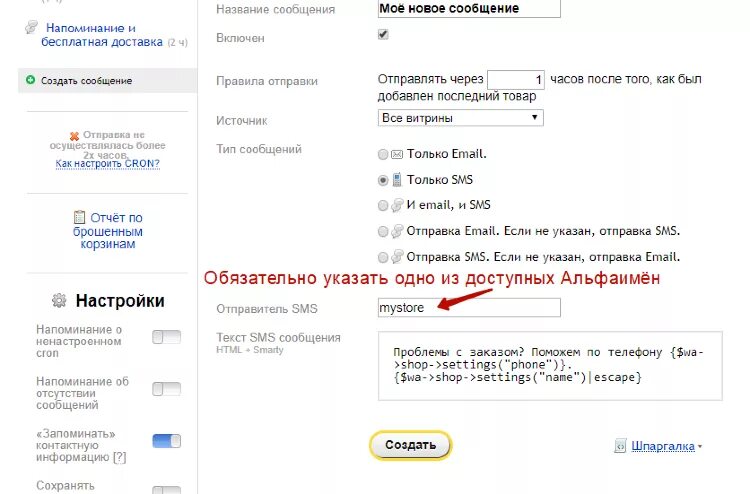Click the icon beside Отправка SMS. Если не указан
The width and height of the screenshot is (750, 494).
pyautogui.click(x=397, y=257)
